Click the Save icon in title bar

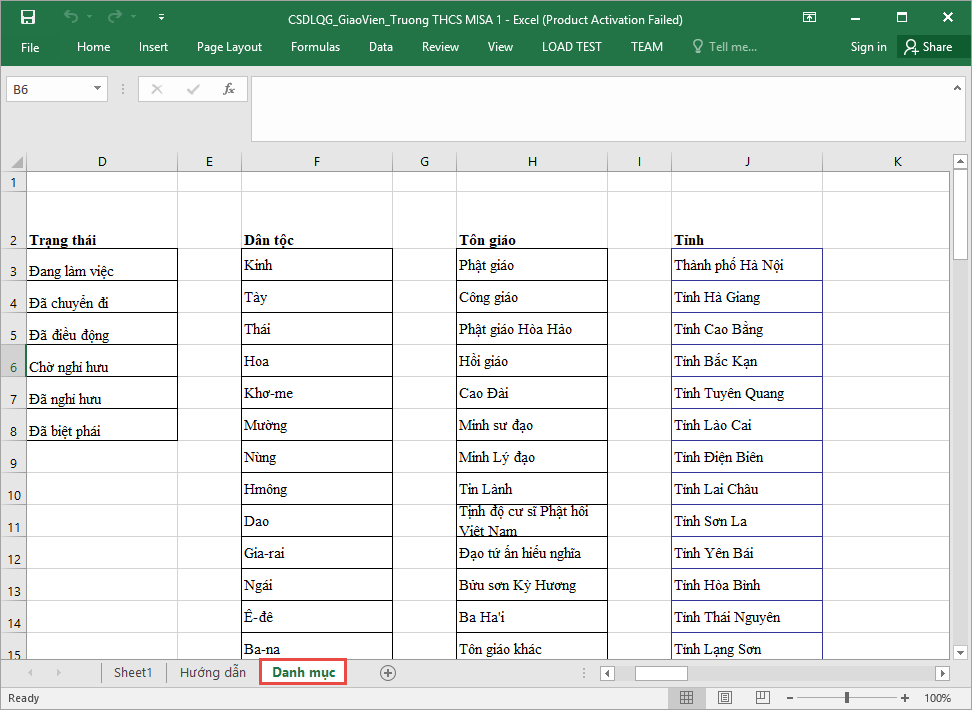[x=28, y=18]
